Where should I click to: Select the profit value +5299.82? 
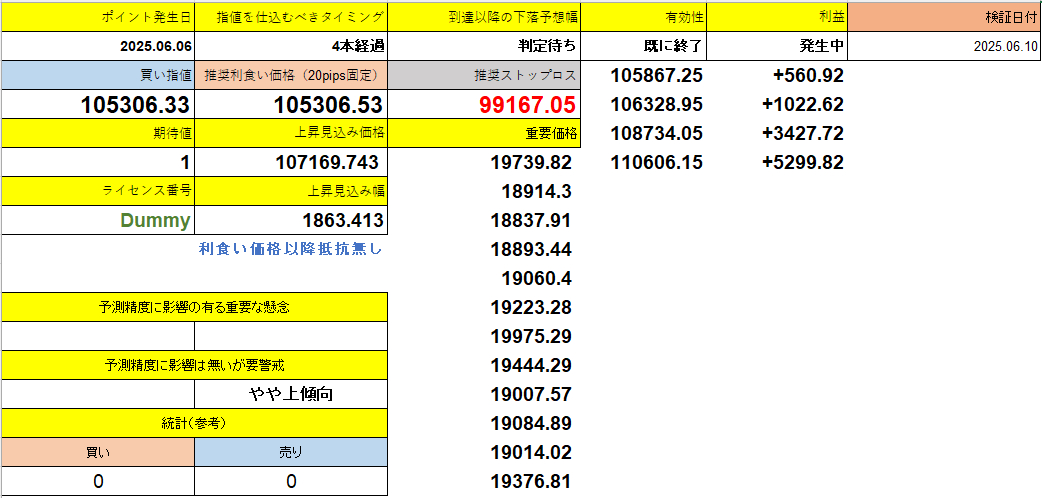(803, 162)
